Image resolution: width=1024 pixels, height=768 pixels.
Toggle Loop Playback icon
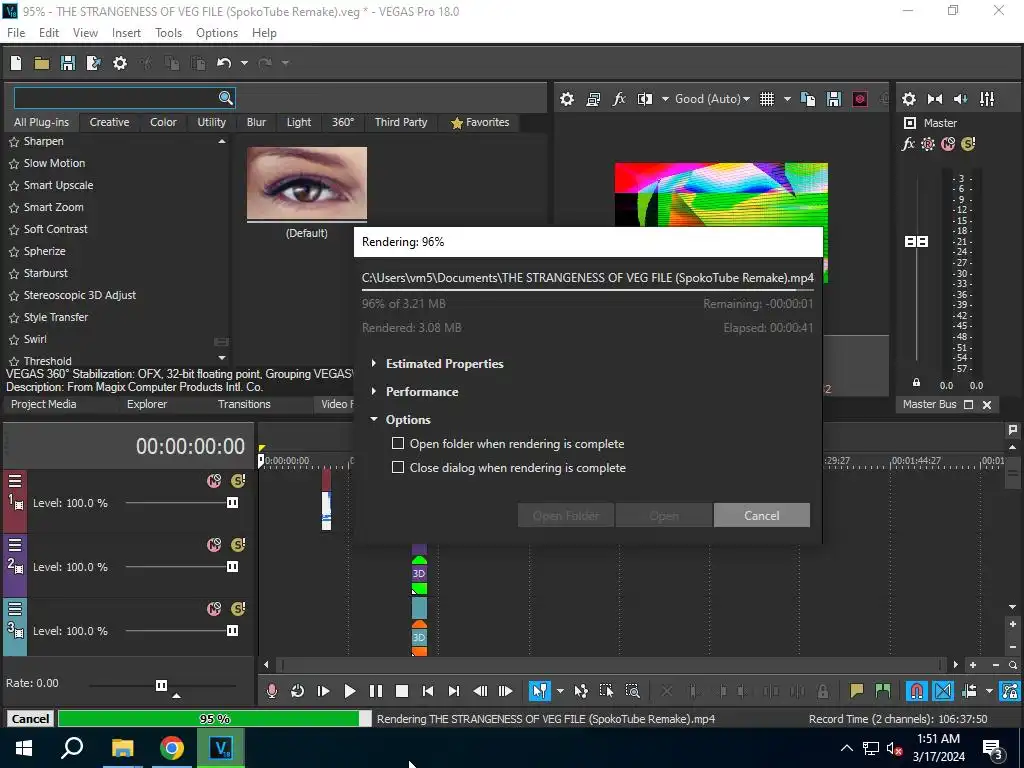[297, 691]
